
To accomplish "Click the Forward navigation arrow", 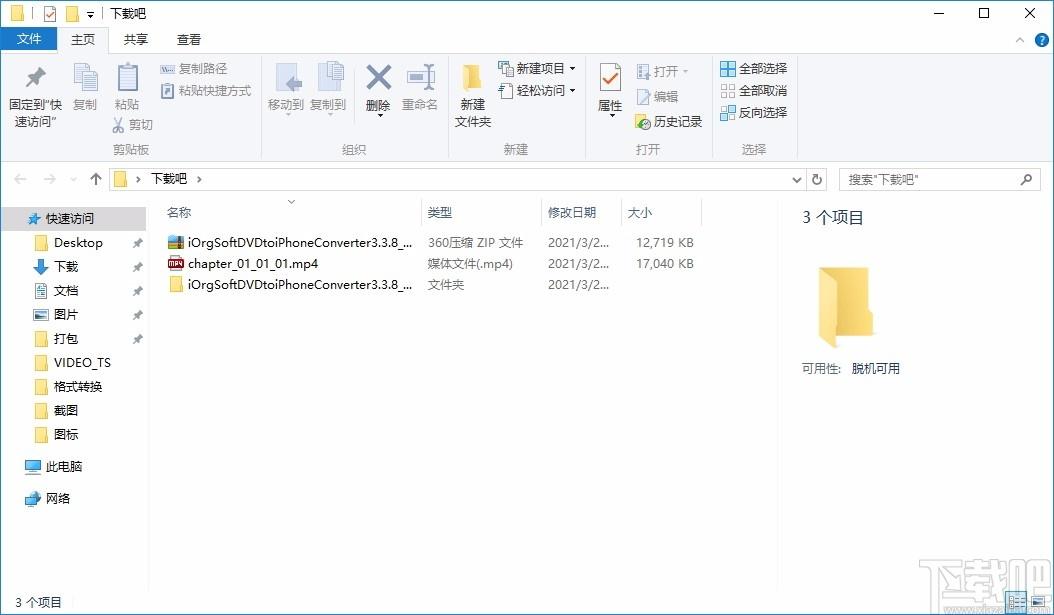I will point(50,179).
